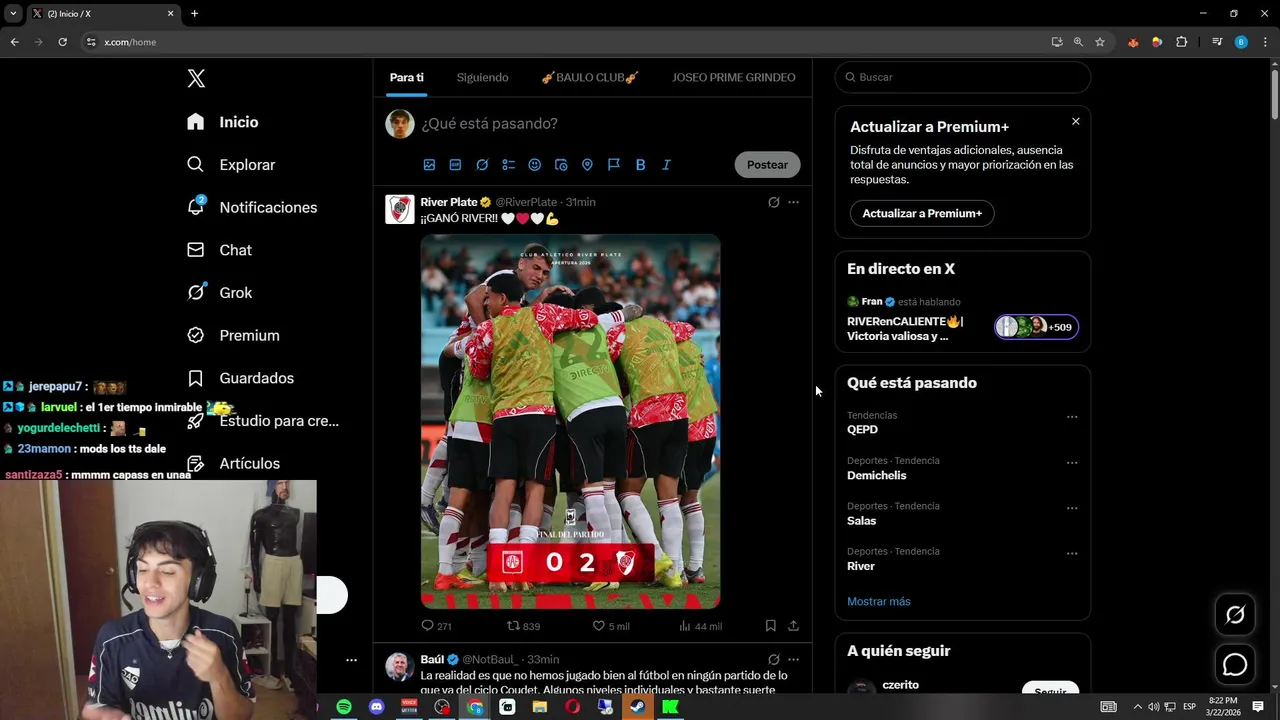1280x720 pixels.
Task: Open Guardados bookmarks in the sidebar
Action: point(240,378)
